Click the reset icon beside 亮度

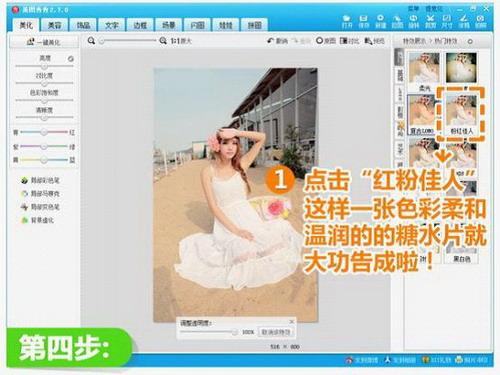click(71, 59)
